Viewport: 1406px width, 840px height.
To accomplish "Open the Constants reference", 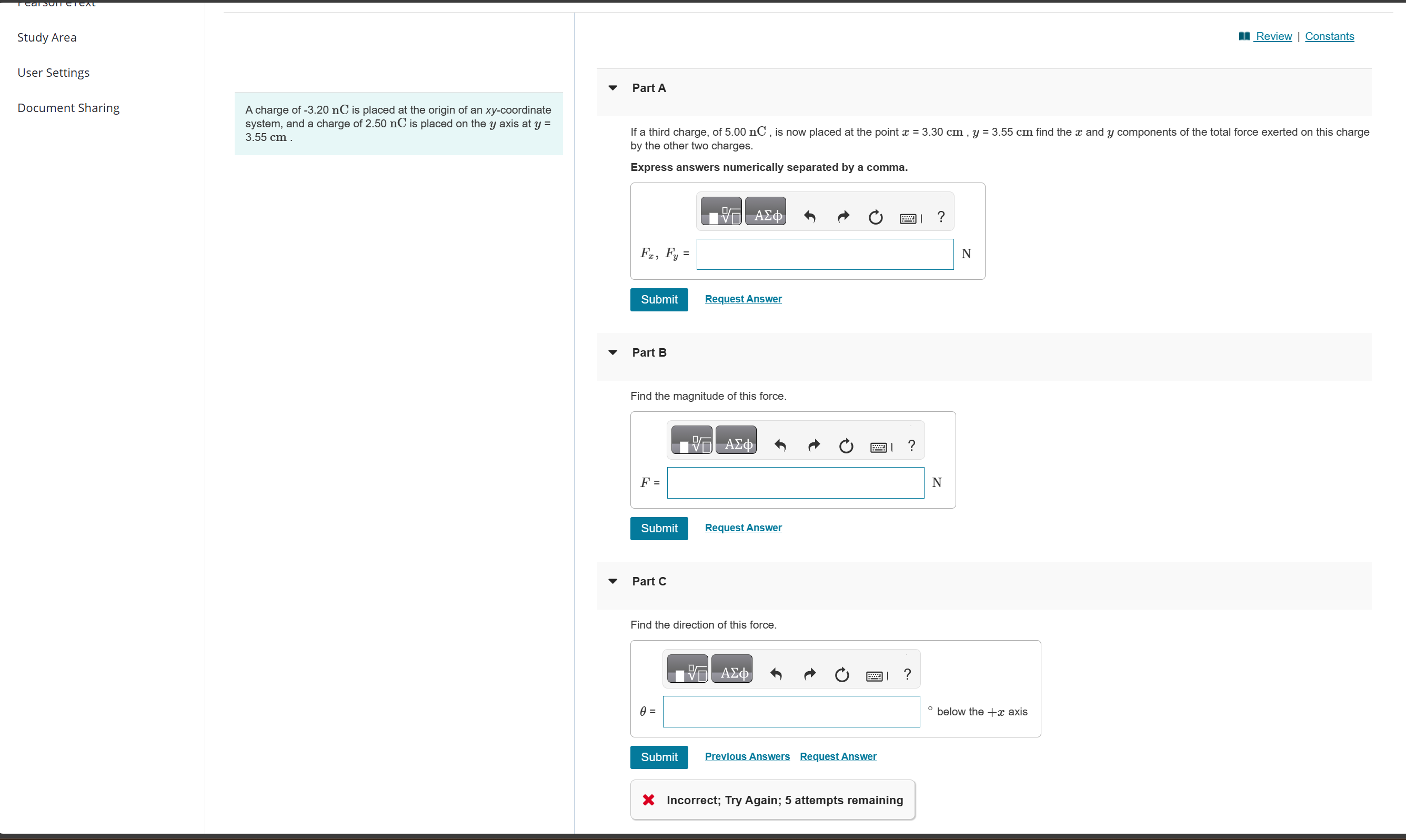I will click(x=1329, y=36).
